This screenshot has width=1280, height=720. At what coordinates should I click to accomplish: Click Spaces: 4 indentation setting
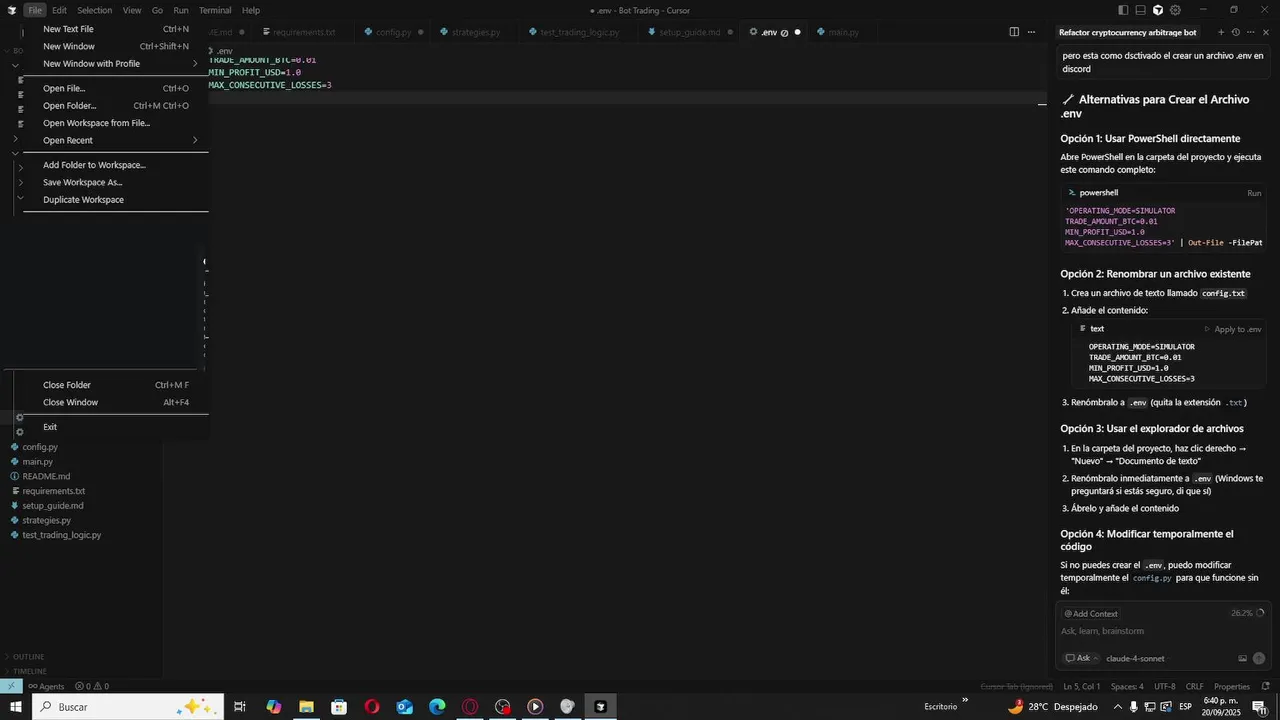1127,686
